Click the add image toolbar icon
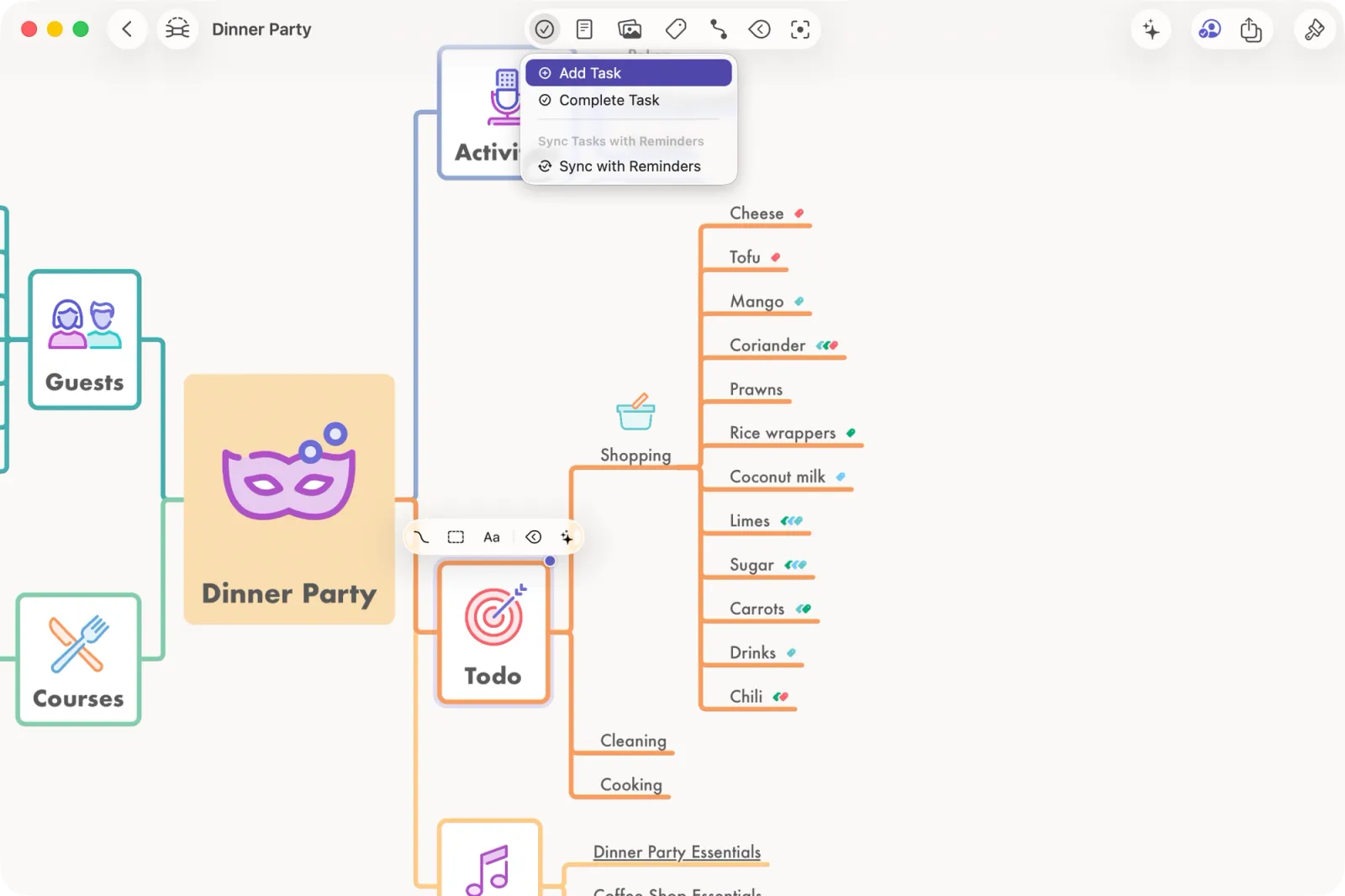This screenshot has height=896, width=1345. (x=630, y=29)
